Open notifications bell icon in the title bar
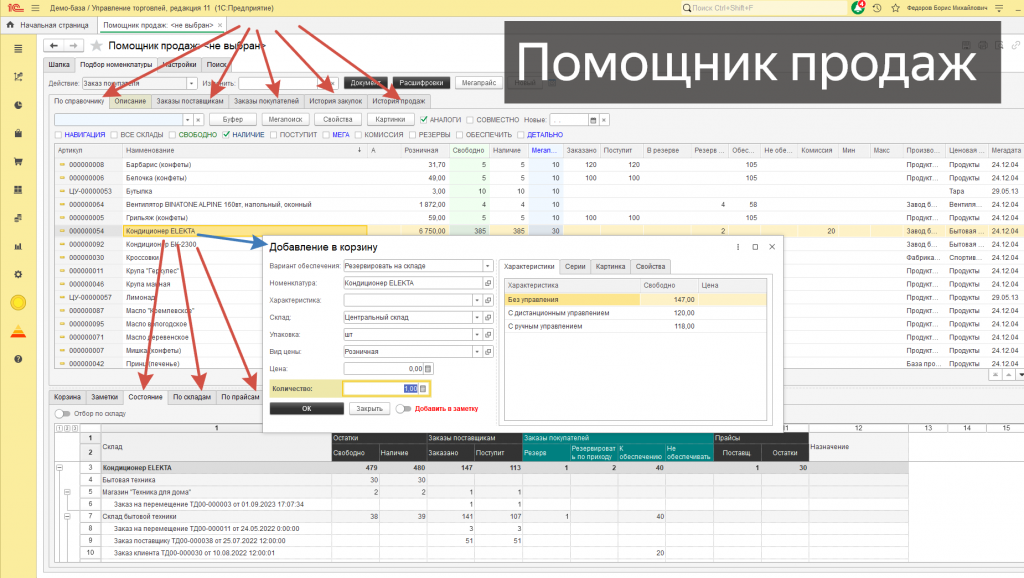 click(x=858, y=8)
